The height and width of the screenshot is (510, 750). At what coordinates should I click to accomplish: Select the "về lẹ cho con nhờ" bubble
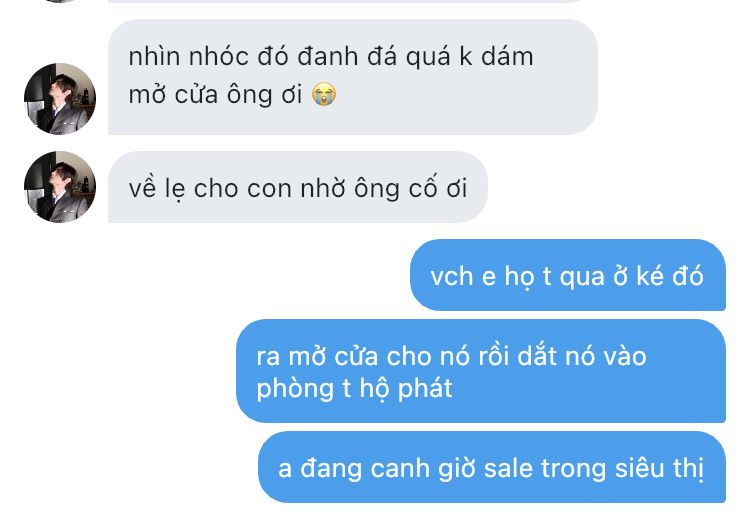click(298, 187)
